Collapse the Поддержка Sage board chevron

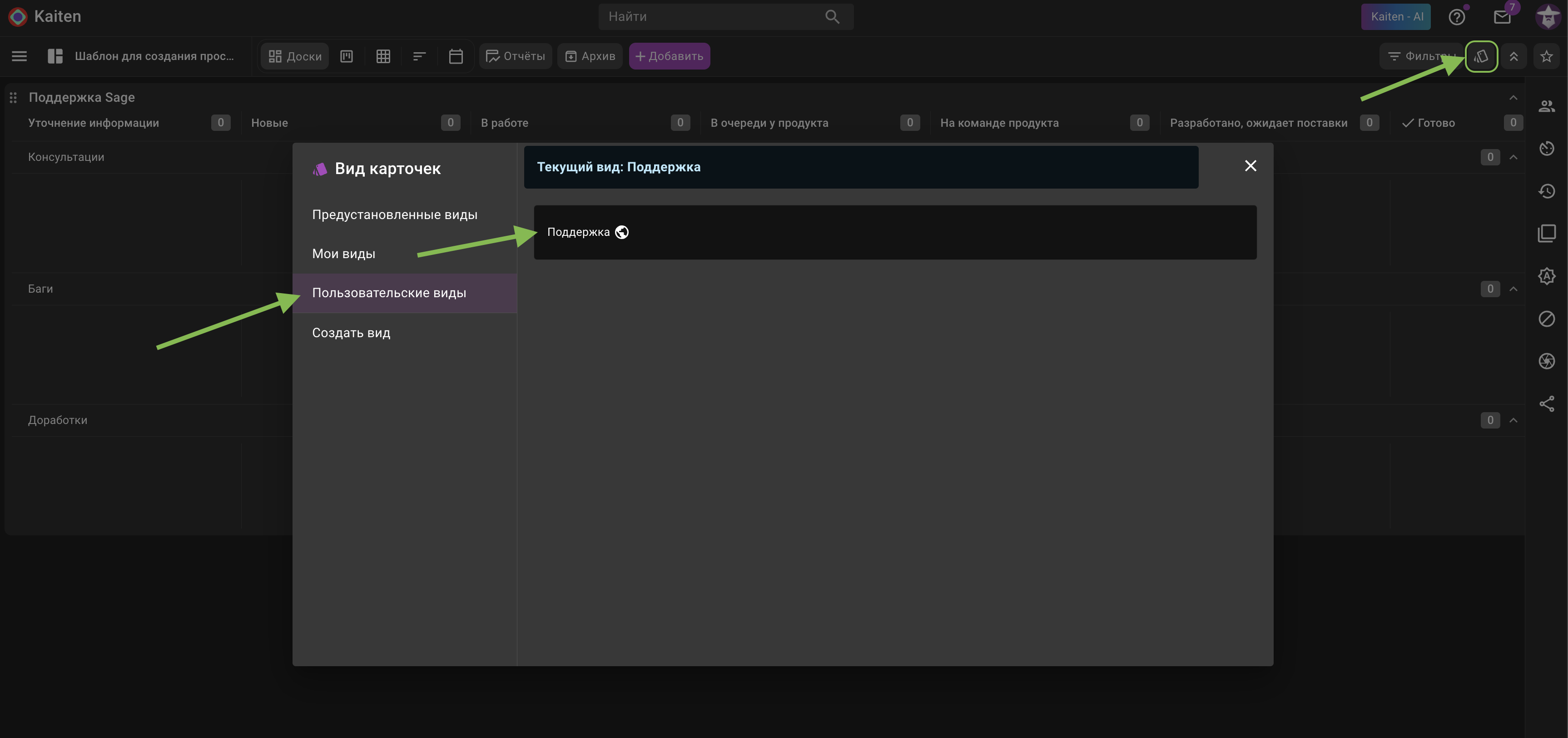tap(1513, 97)
